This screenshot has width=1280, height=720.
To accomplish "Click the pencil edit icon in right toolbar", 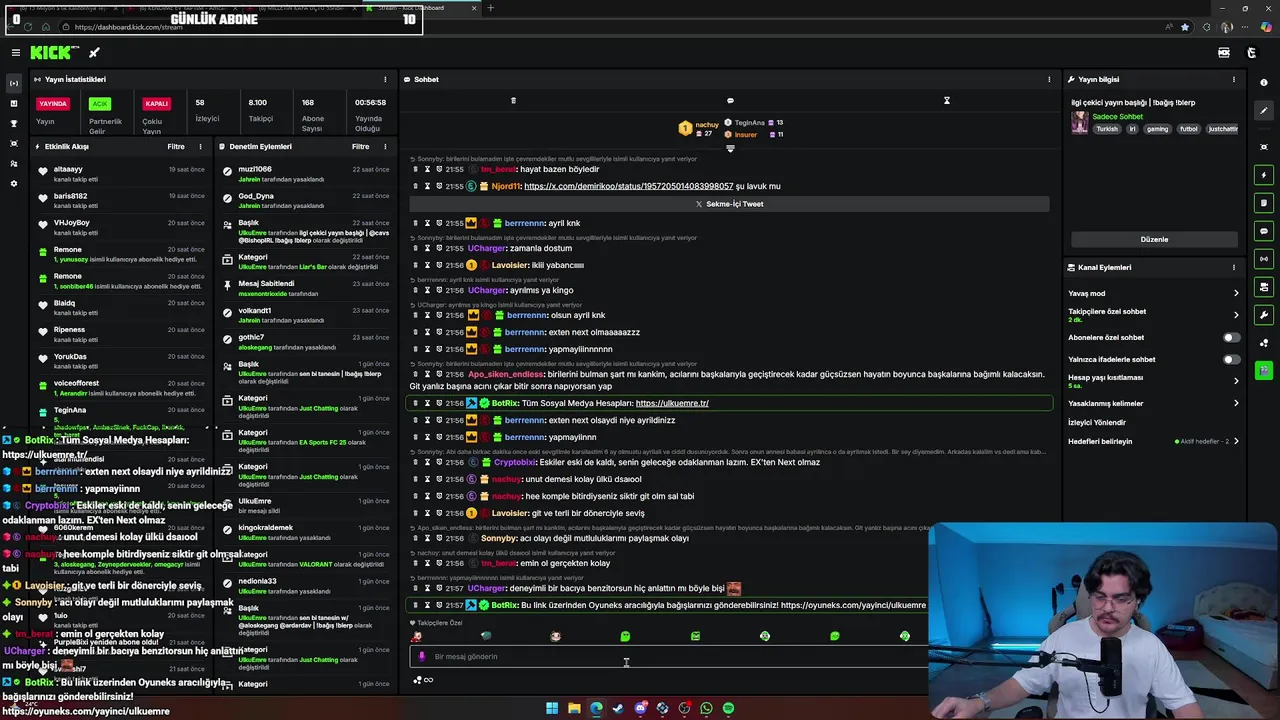I will [x=1264, y=111].
